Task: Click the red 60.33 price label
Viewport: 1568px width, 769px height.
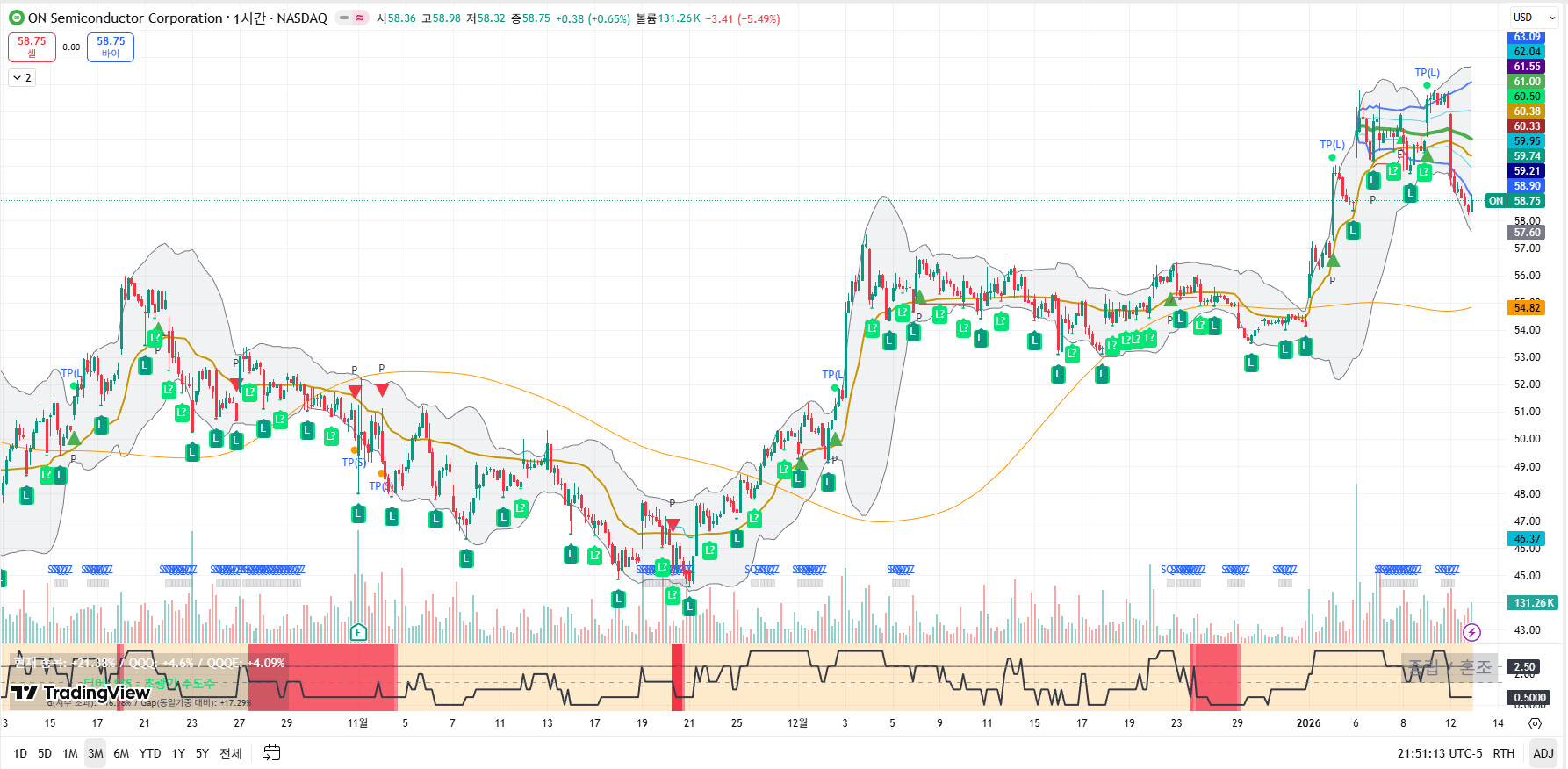Action: click(1527, 126)
